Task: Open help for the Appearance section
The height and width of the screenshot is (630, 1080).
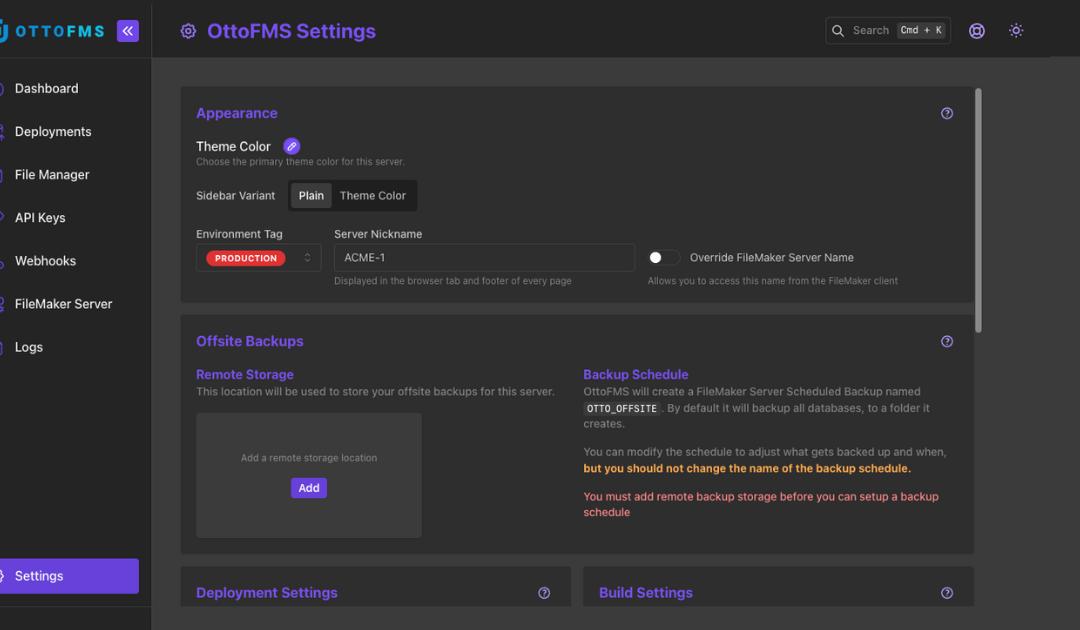Action: [946, 114]
